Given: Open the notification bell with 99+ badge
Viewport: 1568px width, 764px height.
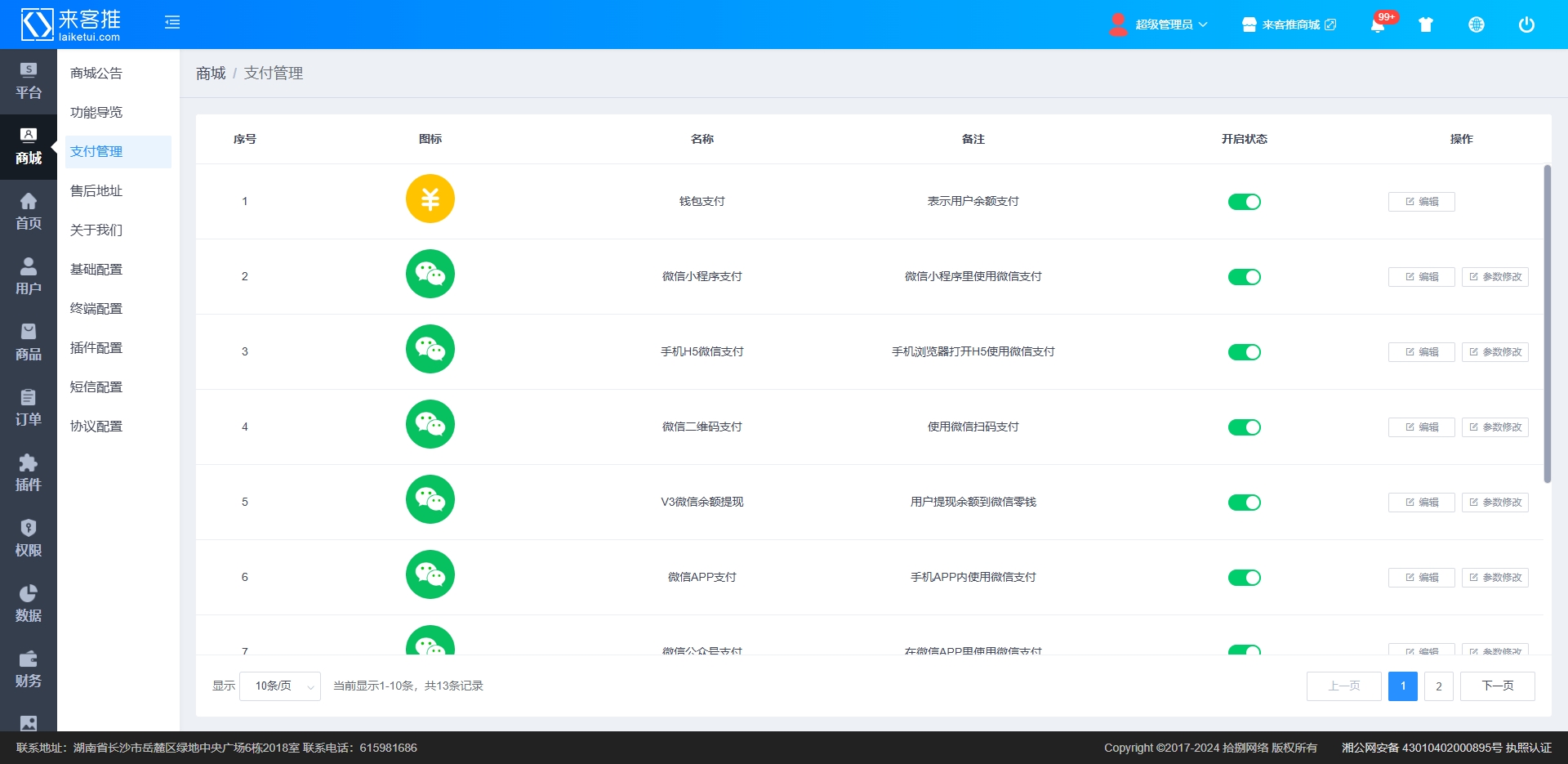Looking at the screenshot, I should (1378, 25).
